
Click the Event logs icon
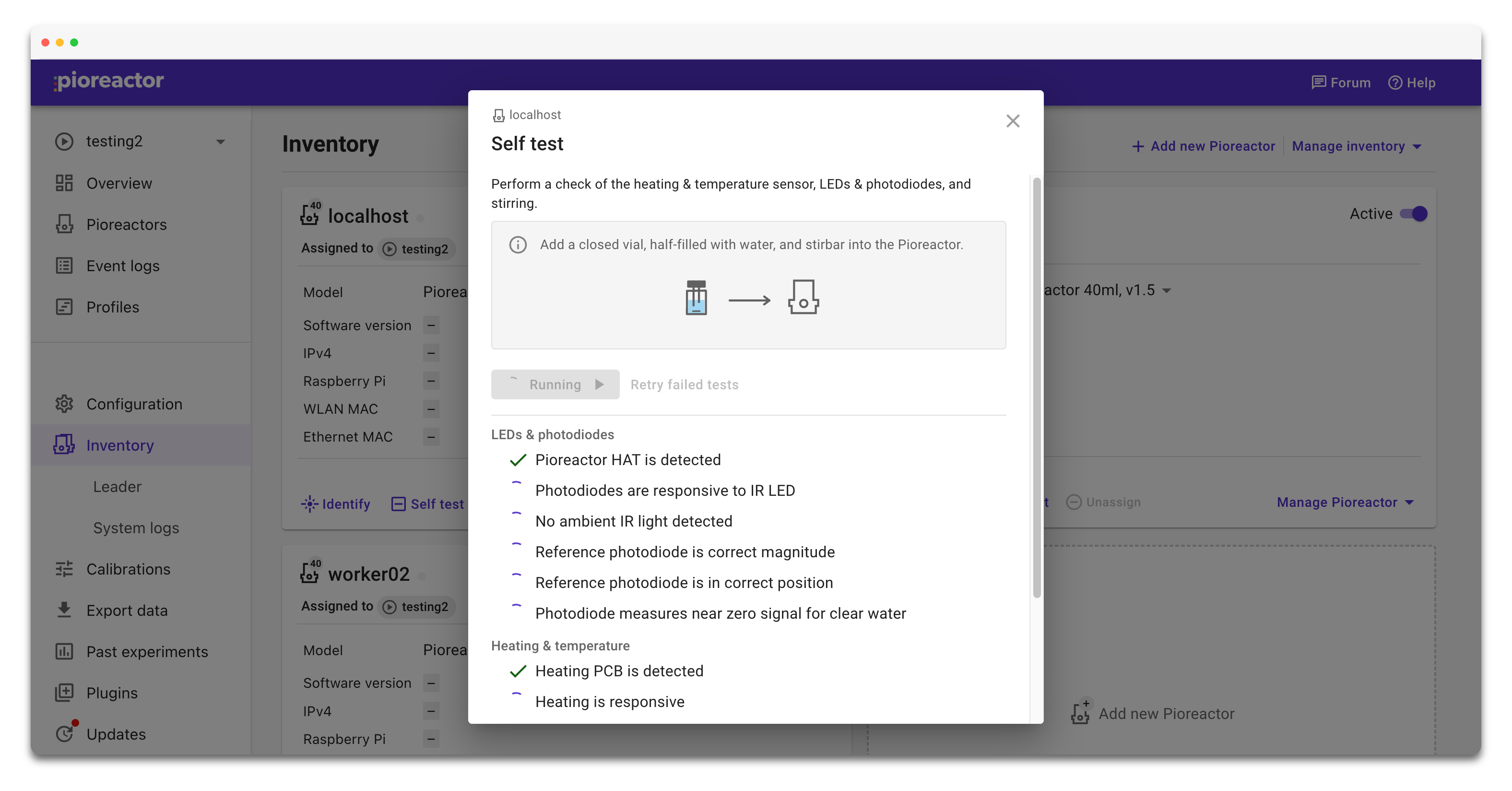[64, 265]
